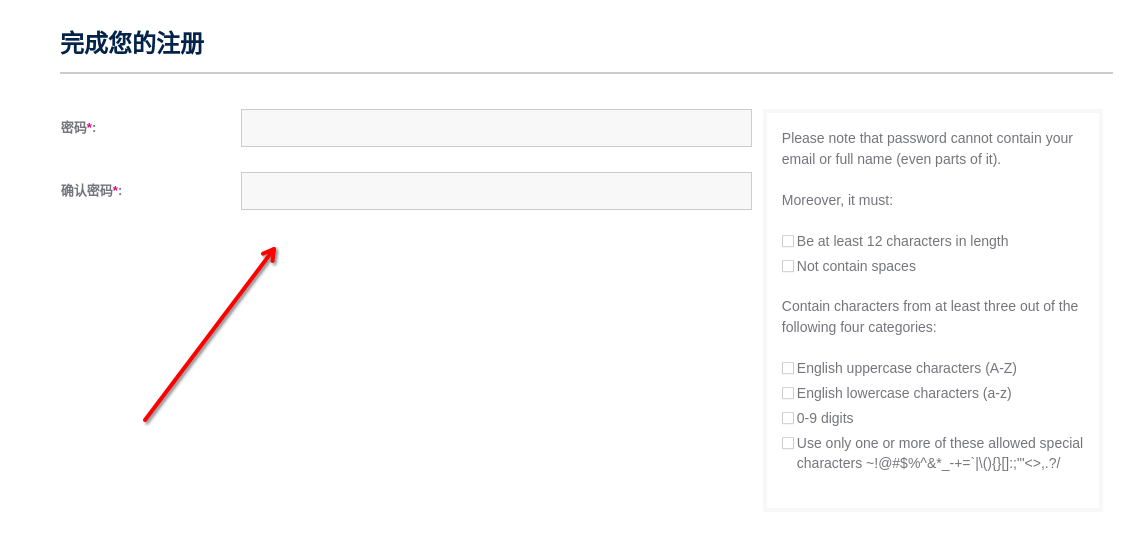Image resolution: width=1145 pixels, height=544 pixels.
Task: Toggle the allowed special characters checkbox
Action: click(x=788, y=443)
